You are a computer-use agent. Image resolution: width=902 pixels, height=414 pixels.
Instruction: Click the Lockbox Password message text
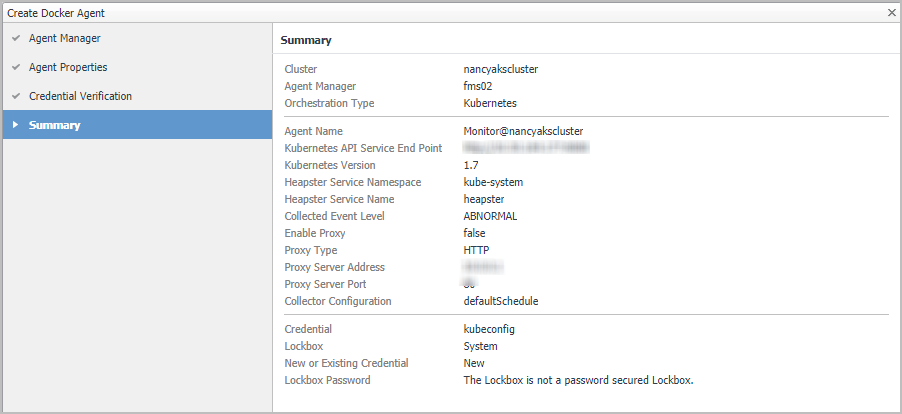[x=578, y=381]
